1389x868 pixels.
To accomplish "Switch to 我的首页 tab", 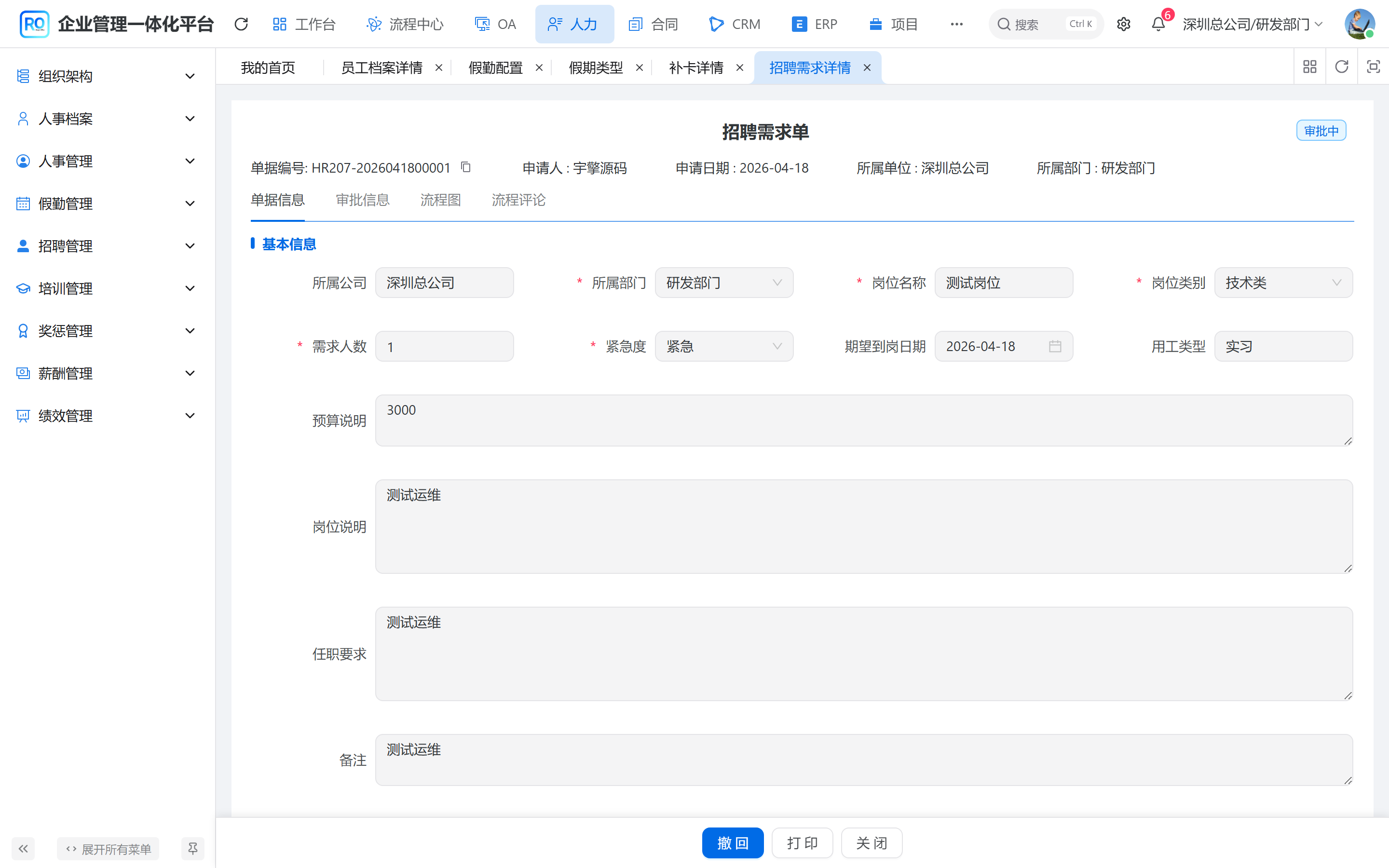I will [268, 68].
